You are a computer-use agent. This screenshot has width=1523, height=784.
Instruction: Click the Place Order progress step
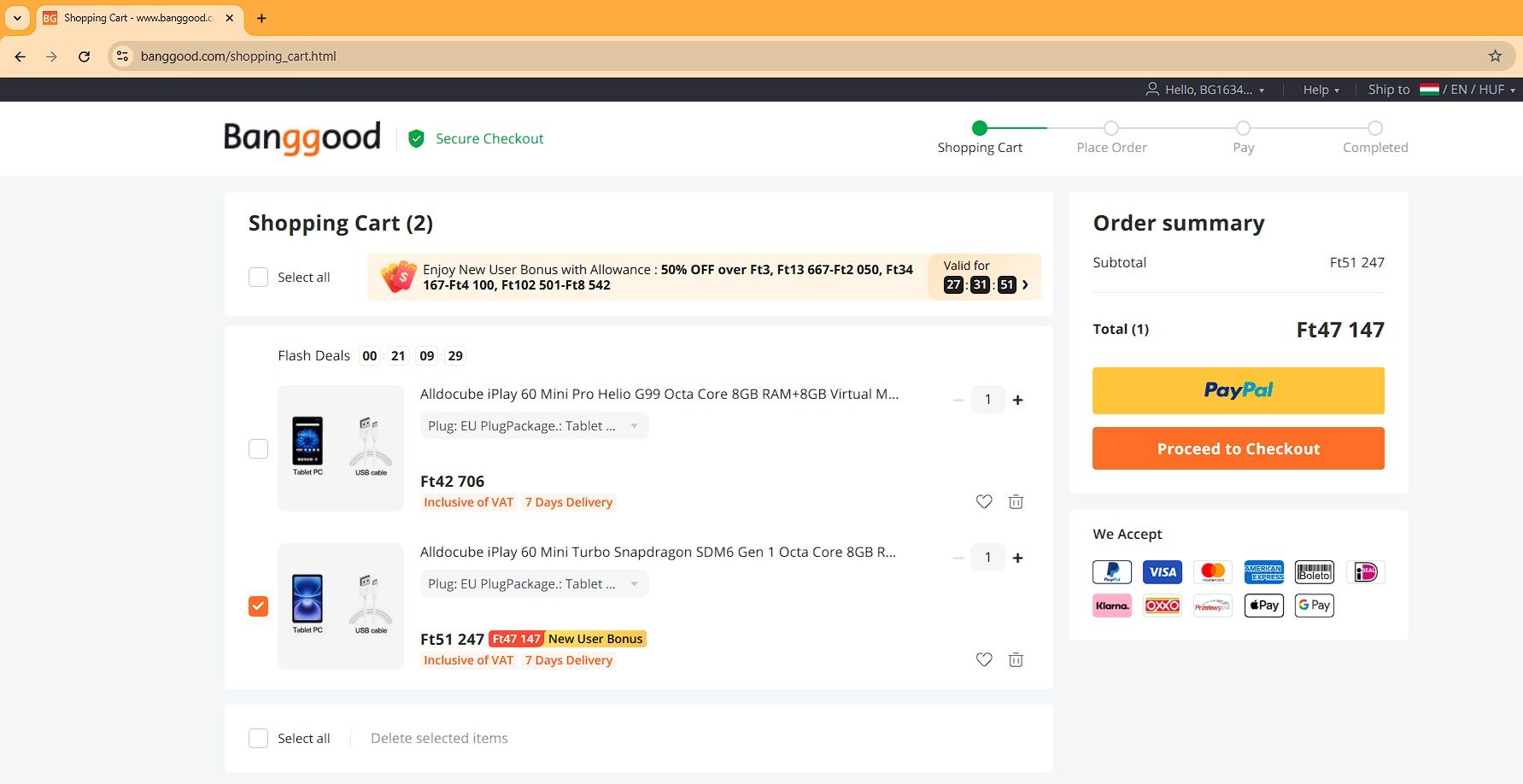(1111, 138)
